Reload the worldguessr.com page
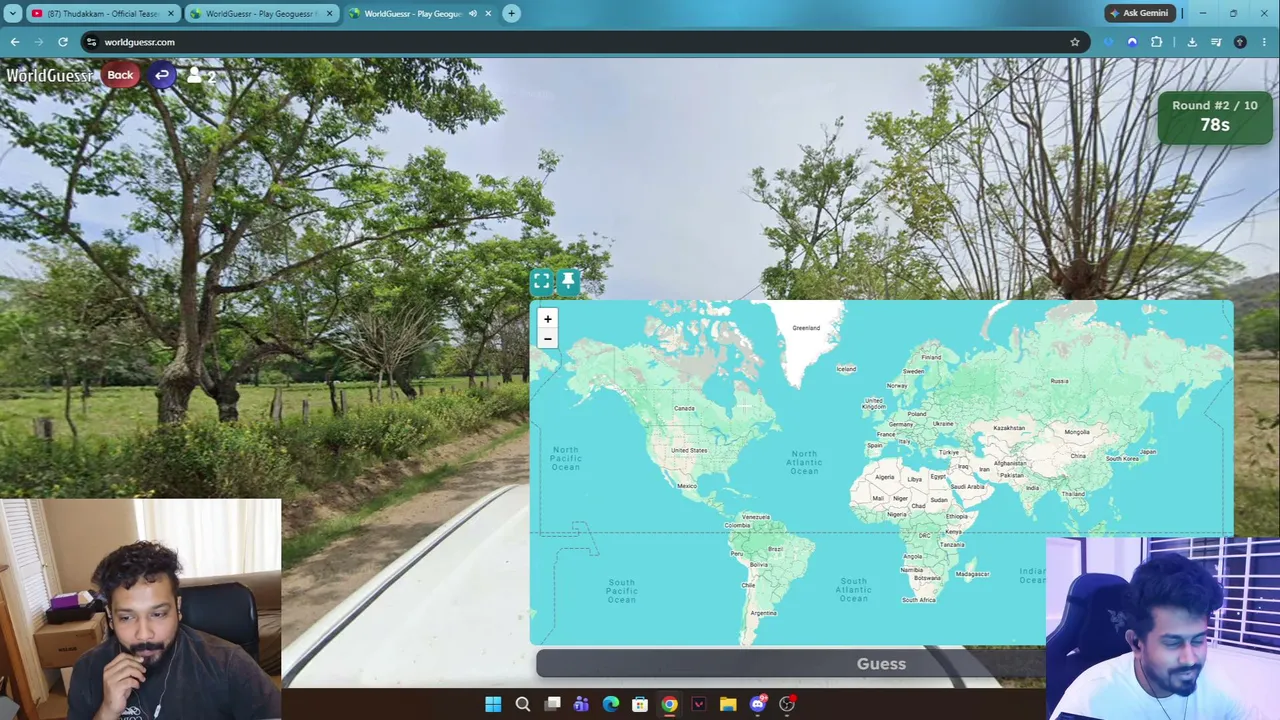This screenshot has width=1280, height=720. [63, 42]
